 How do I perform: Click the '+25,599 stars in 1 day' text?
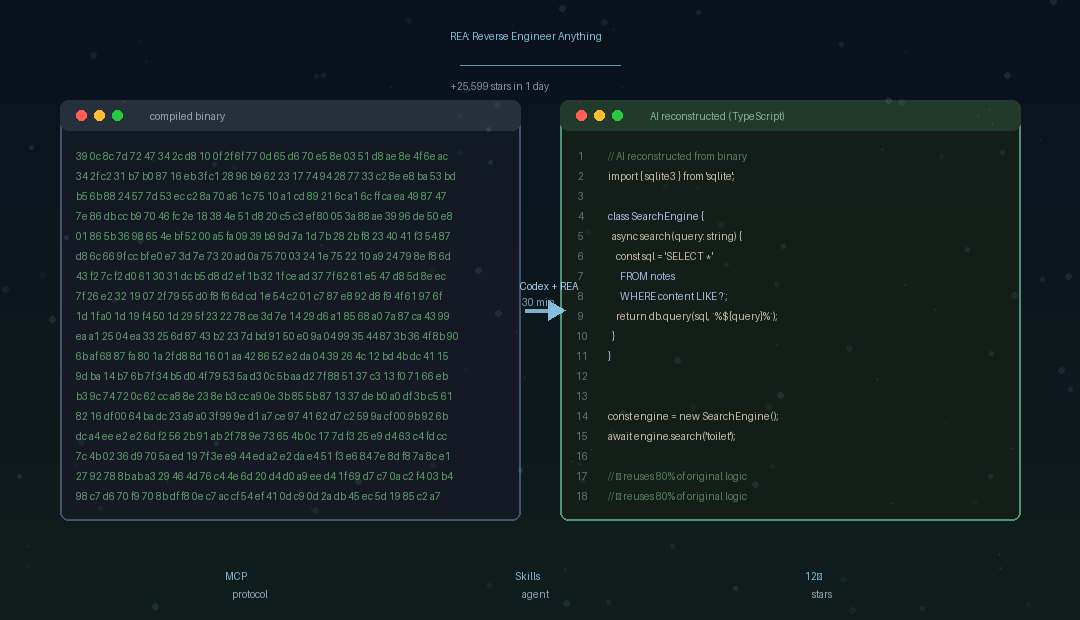499,87
